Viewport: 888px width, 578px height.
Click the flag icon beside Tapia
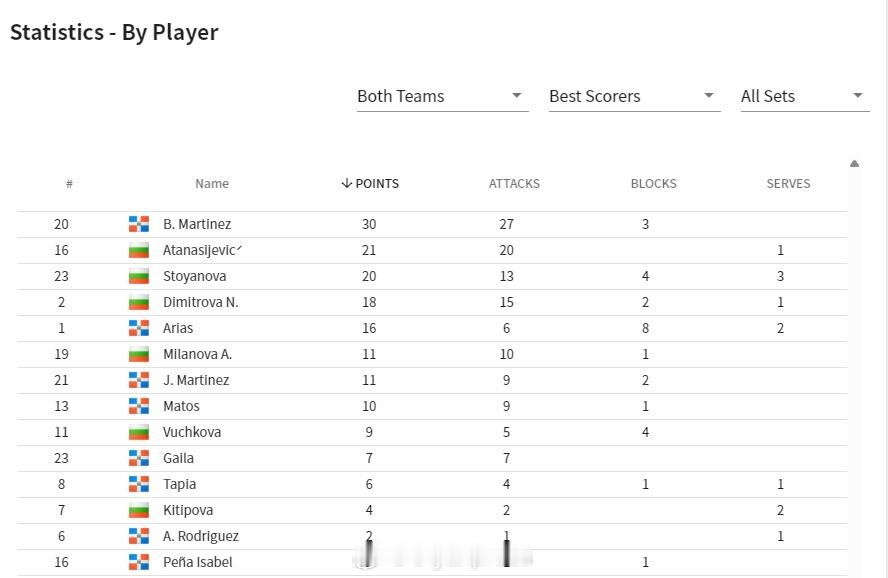pos(139,485)
